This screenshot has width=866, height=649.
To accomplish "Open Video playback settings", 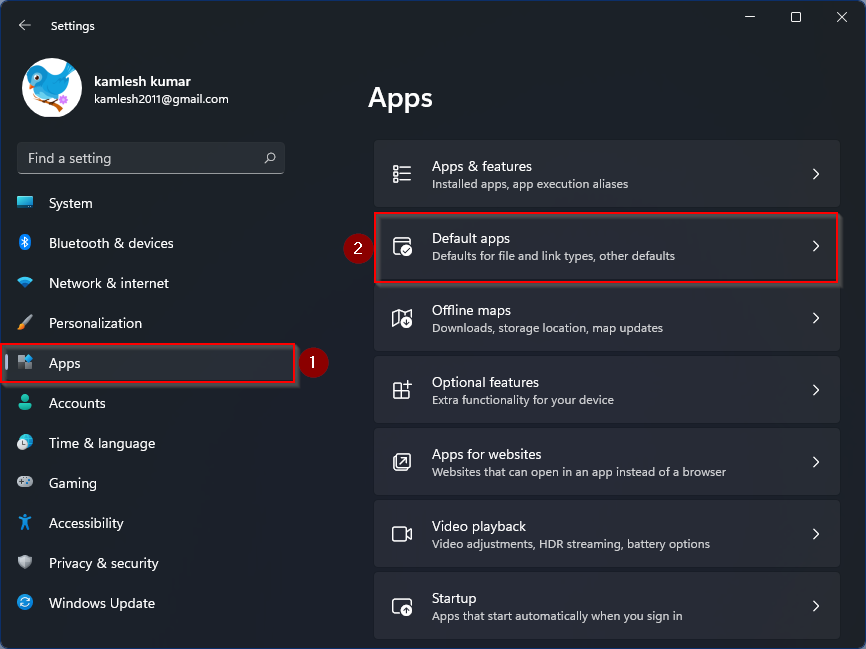I will tap(606, 534).
